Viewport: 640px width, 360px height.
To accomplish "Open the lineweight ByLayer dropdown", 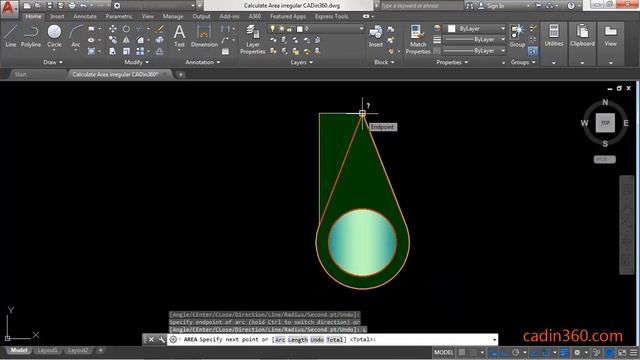I will click(474, 40).
